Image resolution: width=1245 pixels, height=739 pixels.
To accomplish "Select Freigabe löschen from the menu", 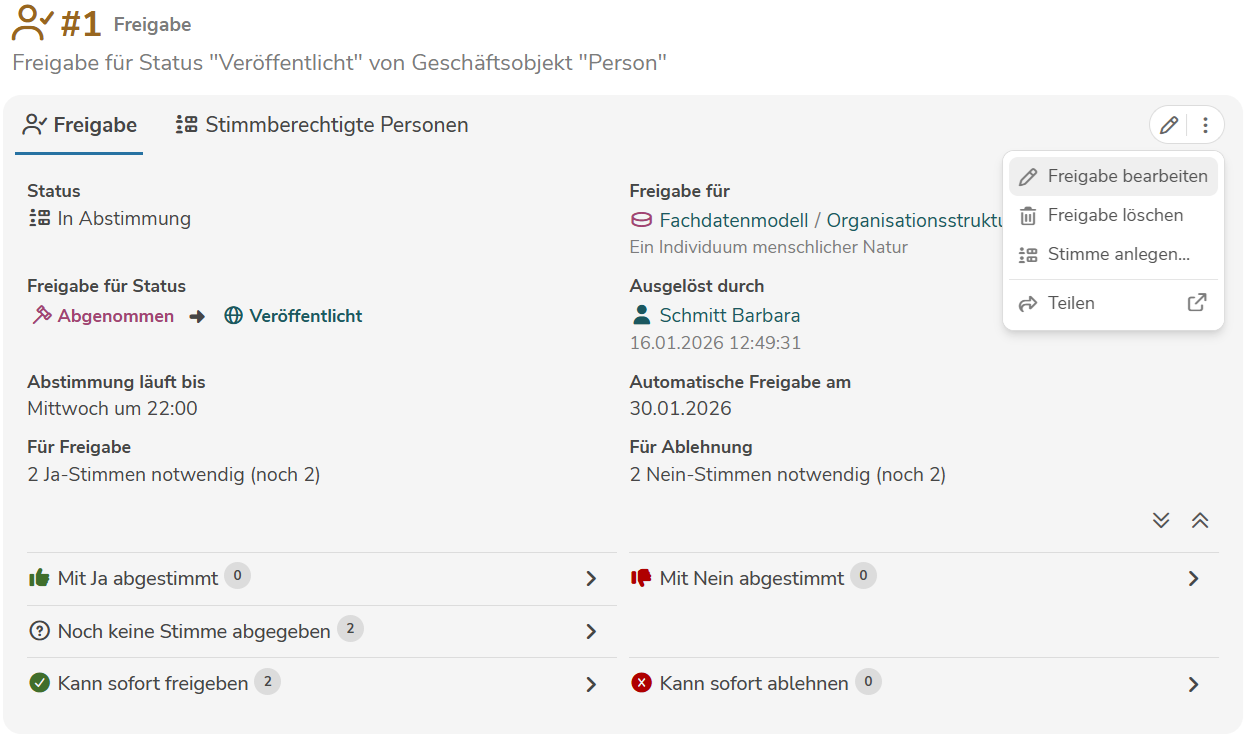I will 1112,215.
